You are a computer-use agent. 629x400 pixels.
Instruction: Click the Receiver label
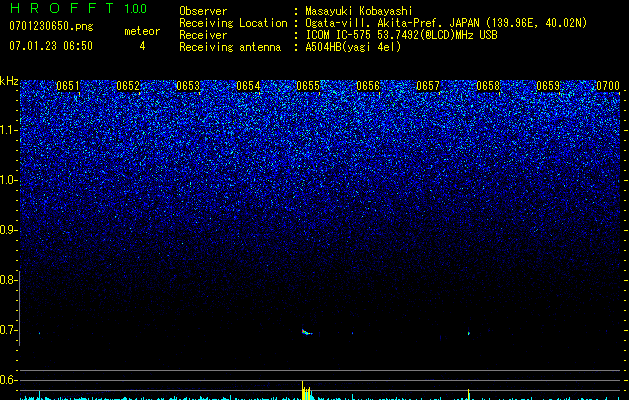tap(203, 35)
